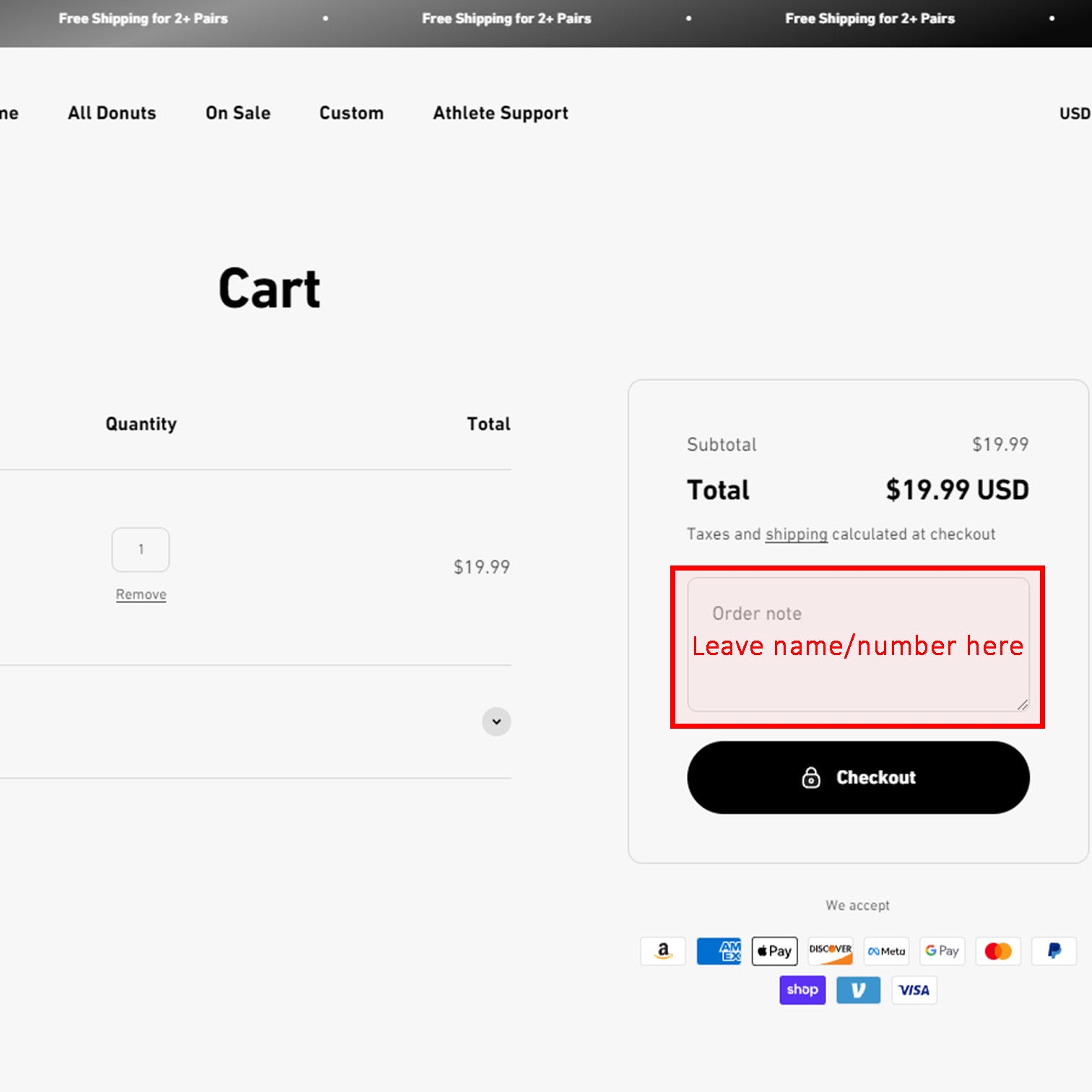Go to the On Sale page

[238, 113]
